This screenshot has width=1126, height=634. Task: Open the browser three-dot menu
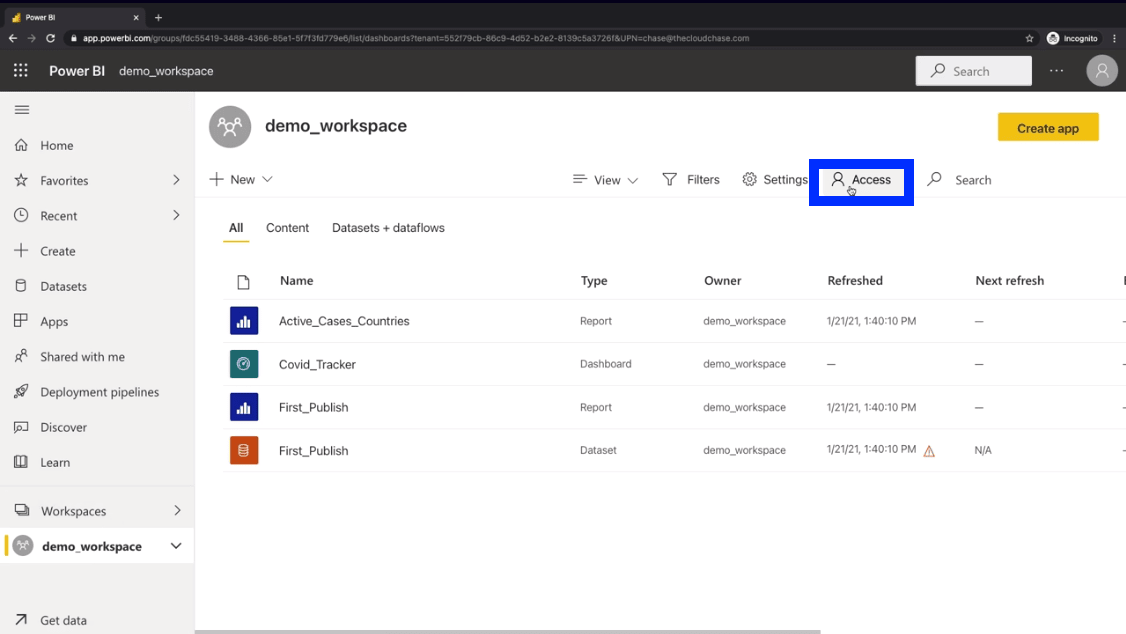[1115, 38]
